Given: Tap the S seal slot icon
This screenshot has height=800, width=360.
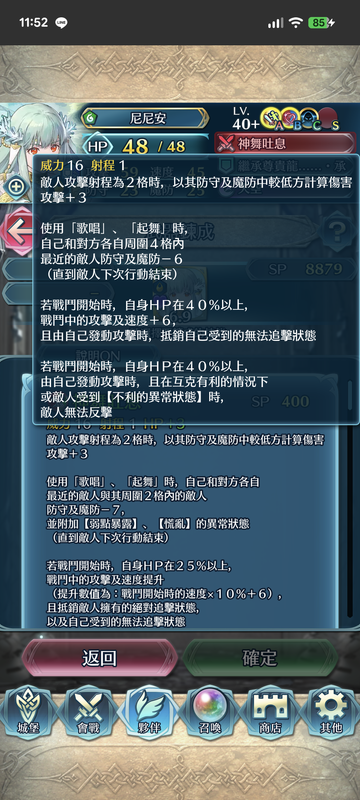Looking at the screenshot, I should (x=328, y=120).
